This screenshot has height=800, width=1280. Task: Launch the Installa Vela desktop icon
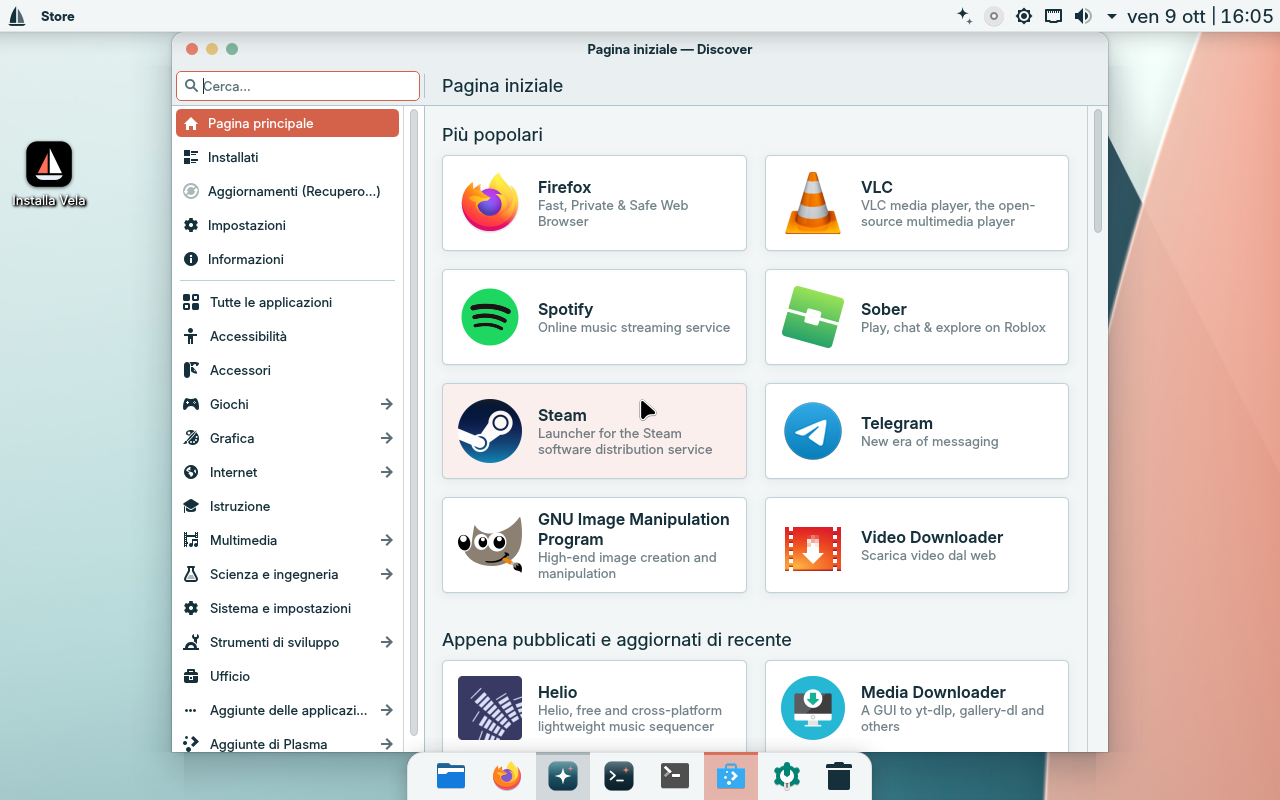49,174
